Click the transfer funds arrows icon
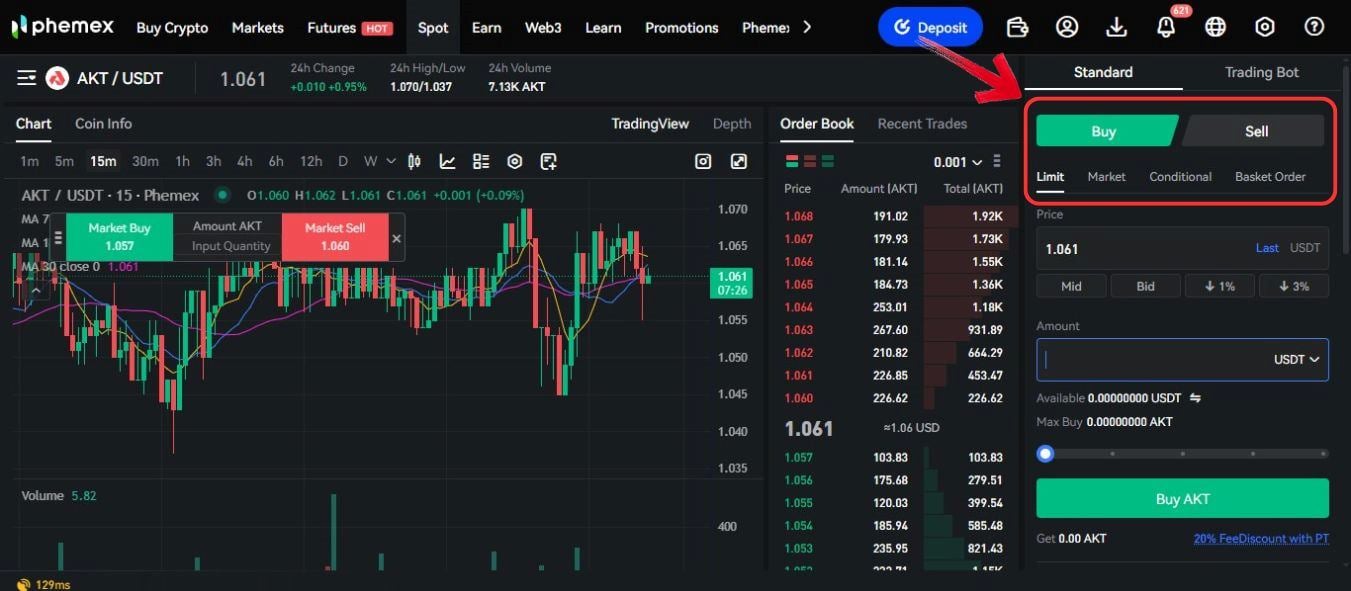The width and height of the screenshot is (1351, 591). (1195, 398)
